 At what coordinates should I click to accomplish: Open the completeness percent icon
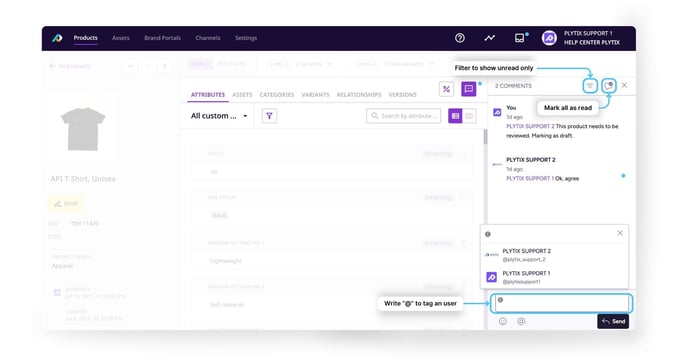point(446,89)
